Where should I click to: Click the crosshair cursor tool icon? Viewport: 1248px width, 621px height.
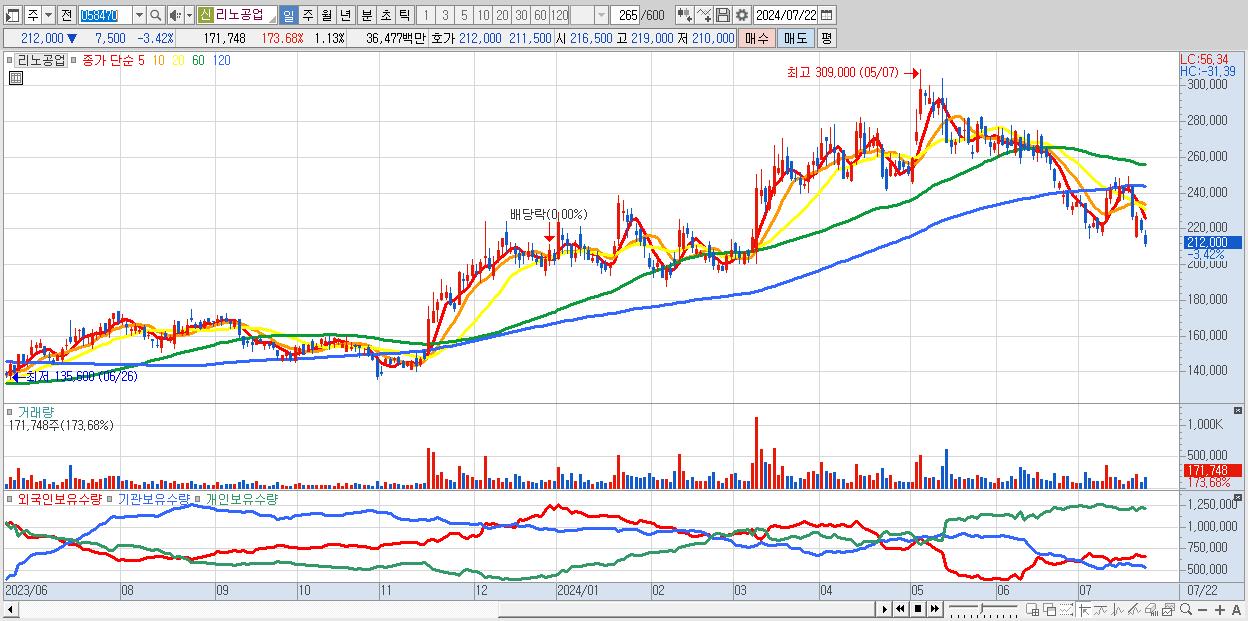coord(1084,609)
